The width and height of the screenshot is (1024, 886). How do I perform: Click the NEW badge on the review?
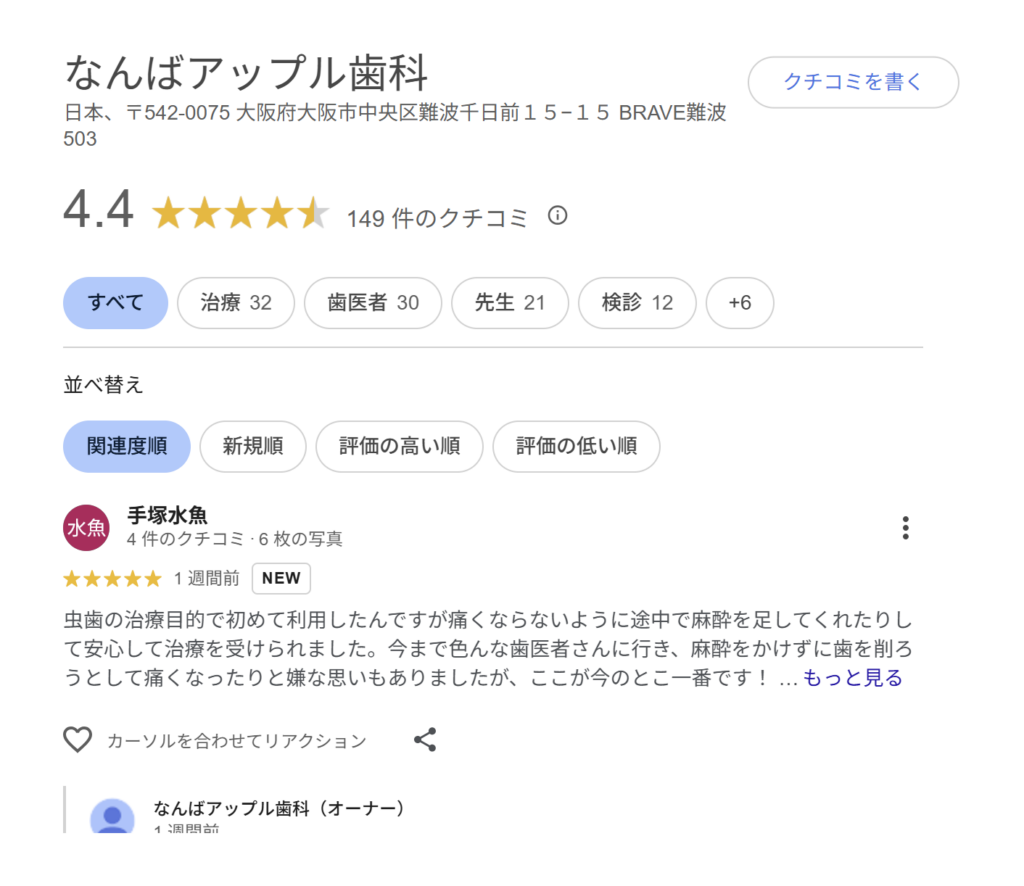[x=281, y=578]
